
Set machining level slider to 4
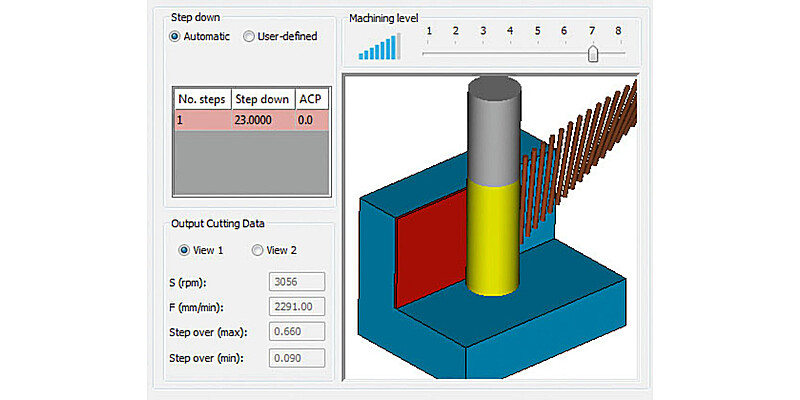pyautogui.click(x=510, y=53)
